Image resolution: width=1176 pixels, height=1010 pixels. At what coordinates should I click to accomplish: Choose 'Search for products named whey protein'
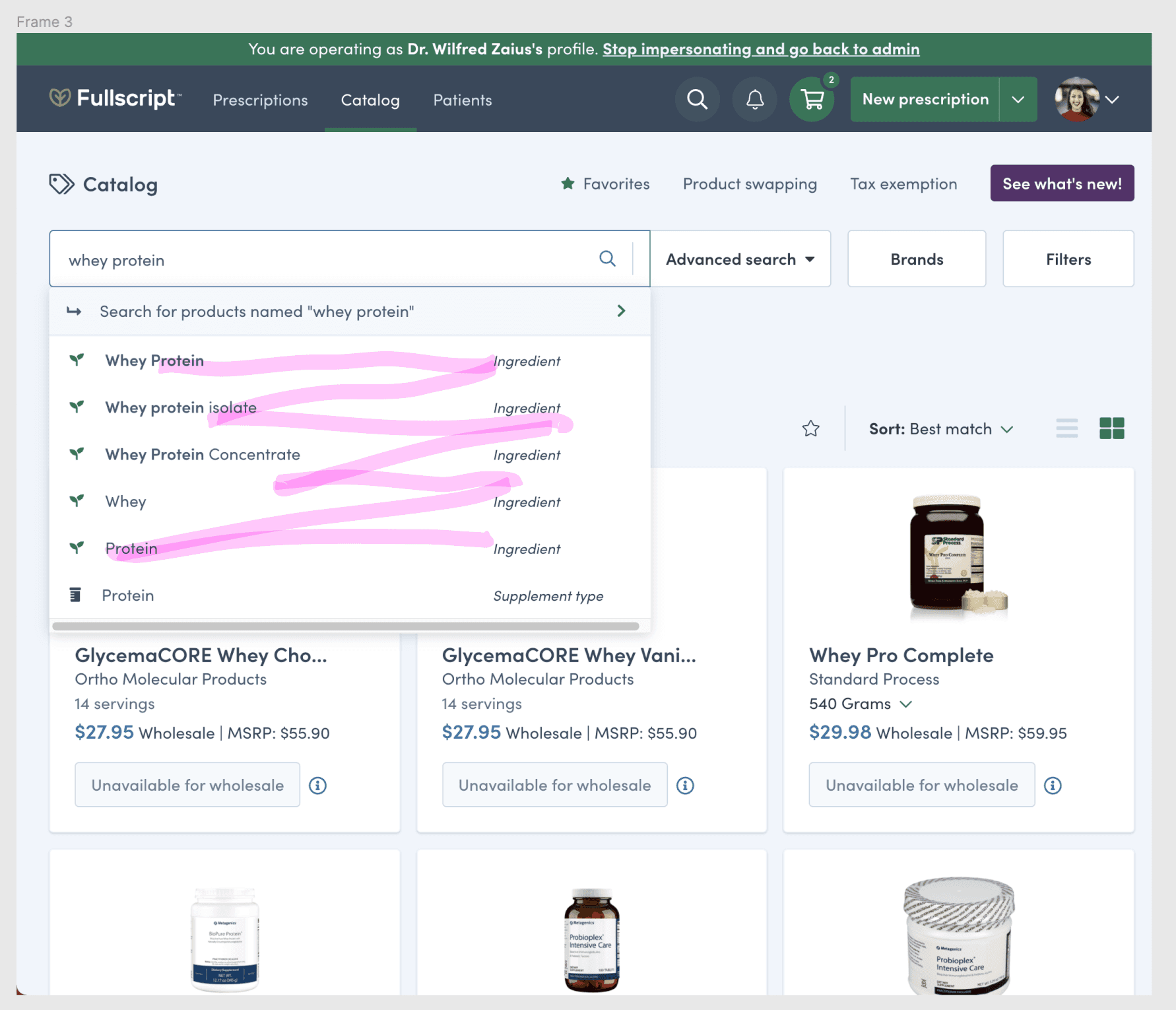[350, 311]
